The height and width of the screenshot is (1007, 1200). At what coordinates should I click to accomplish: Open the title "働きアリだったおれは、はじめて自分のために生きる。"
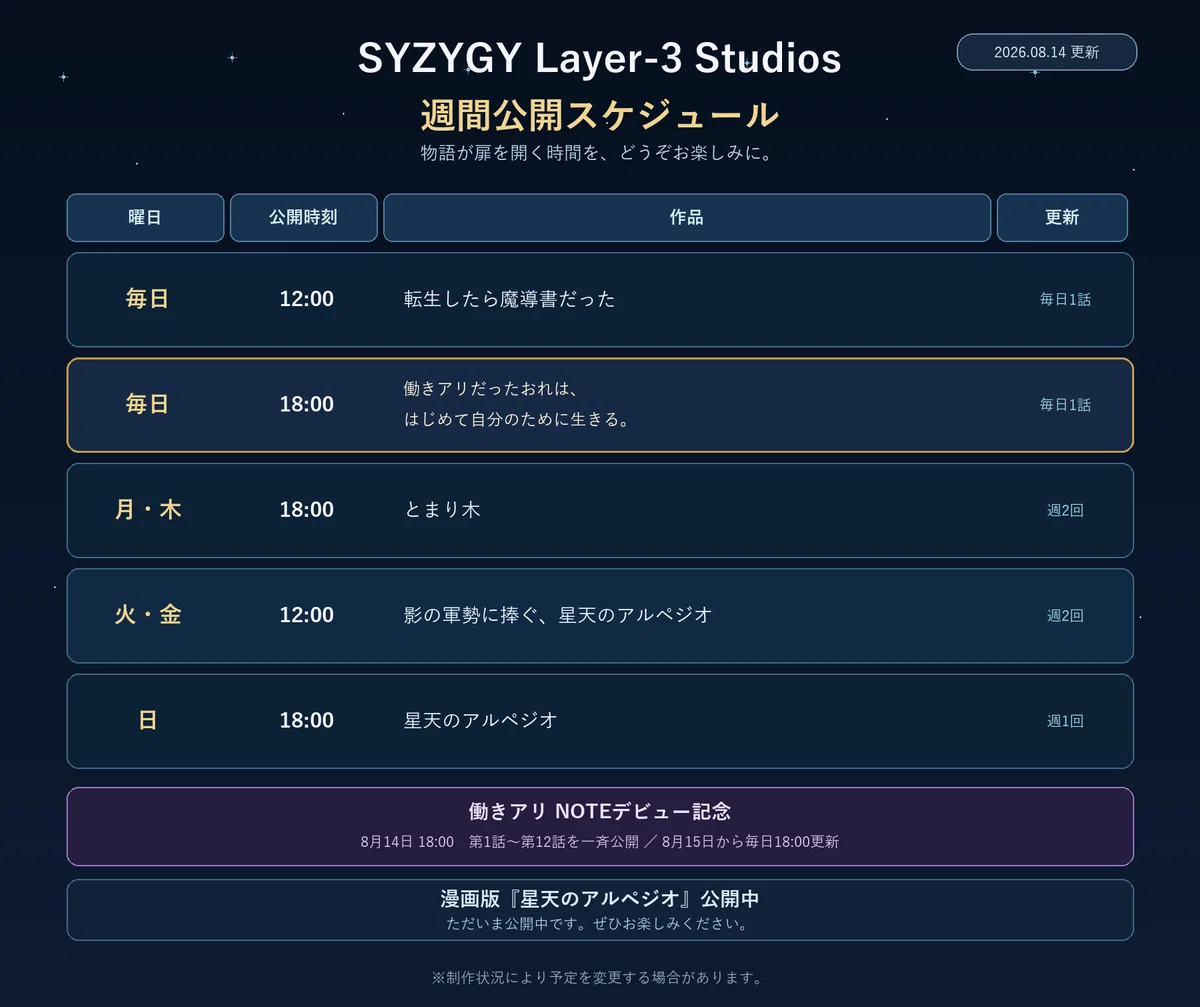[517, 404]
